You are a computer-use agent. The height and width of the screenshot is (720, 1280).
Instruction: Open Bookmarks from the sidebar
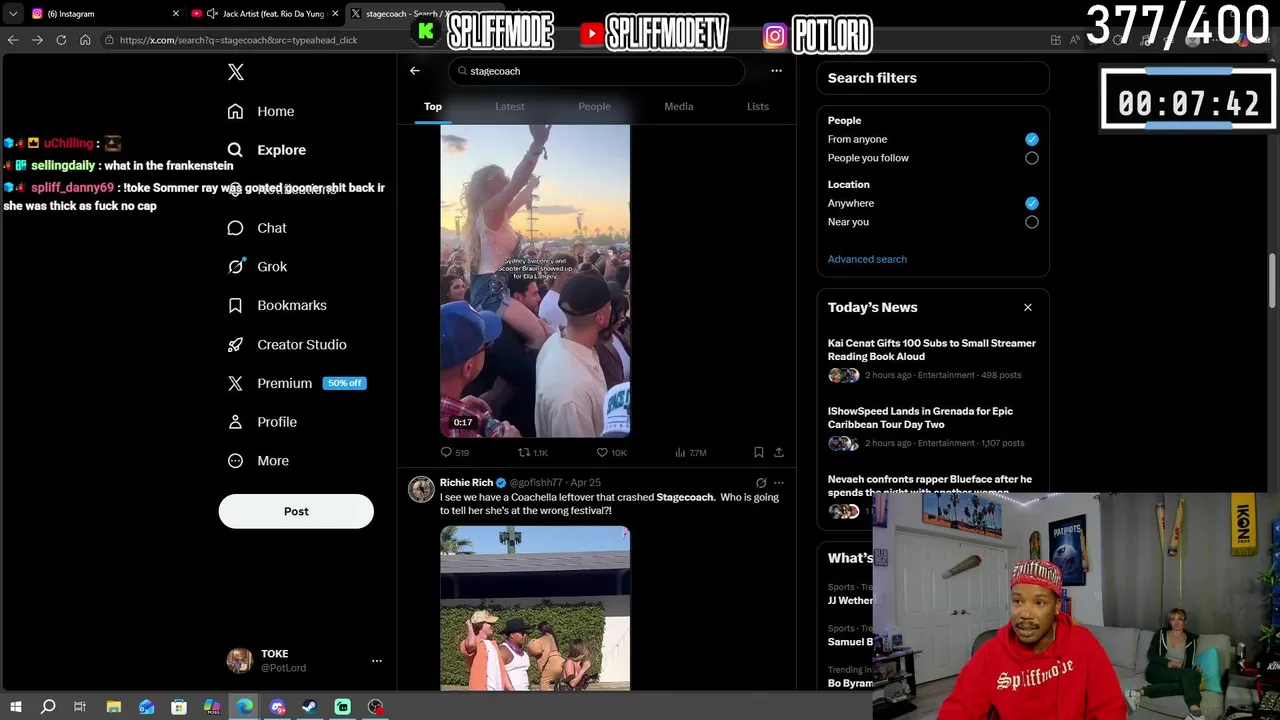pyautogui.click(x=277, y=305)
